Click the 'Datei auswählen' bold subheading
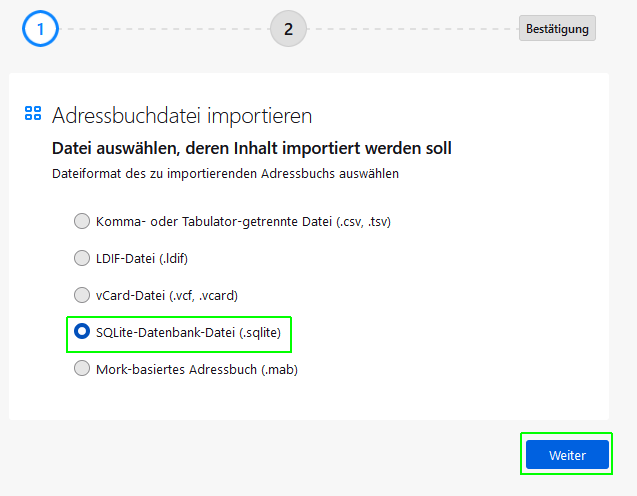 [251, 148]
